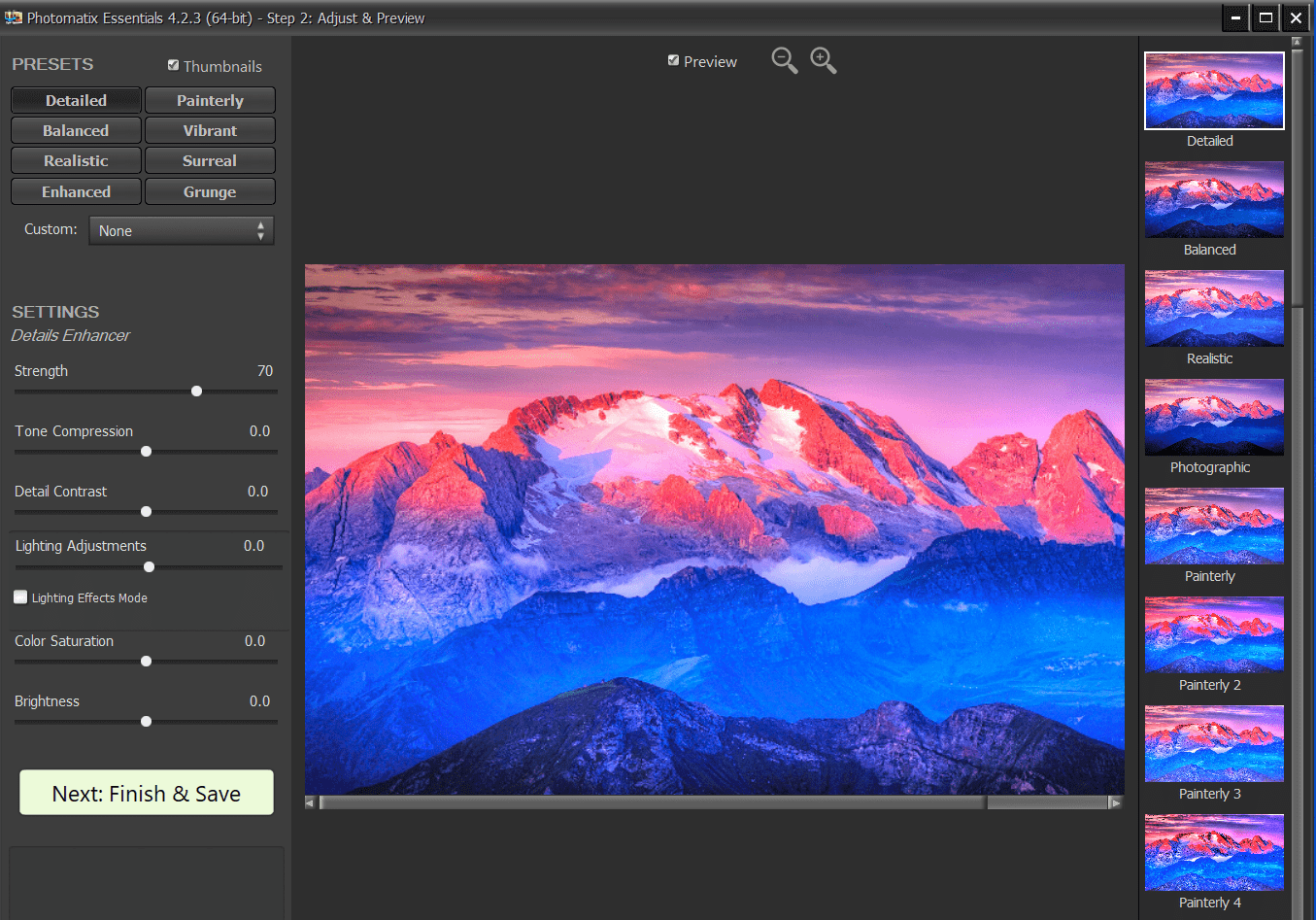Select the Painterly thumbnail preview
This screenshot has width=1316, height=920.
[1214, 526]
